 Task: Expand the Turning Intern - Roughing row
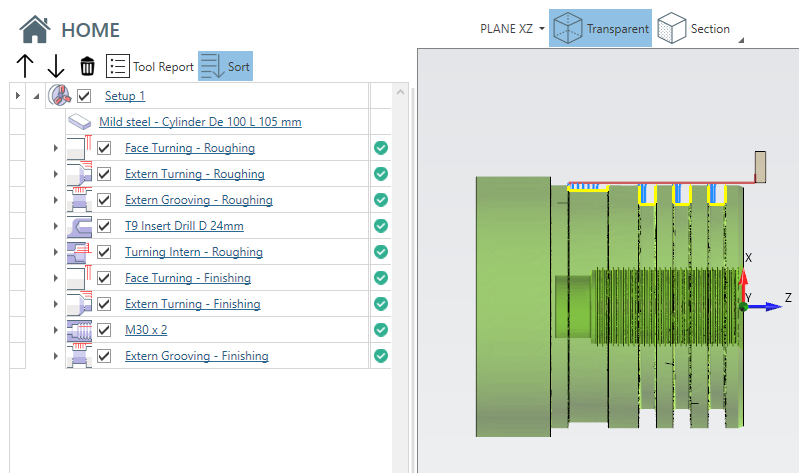55,252
